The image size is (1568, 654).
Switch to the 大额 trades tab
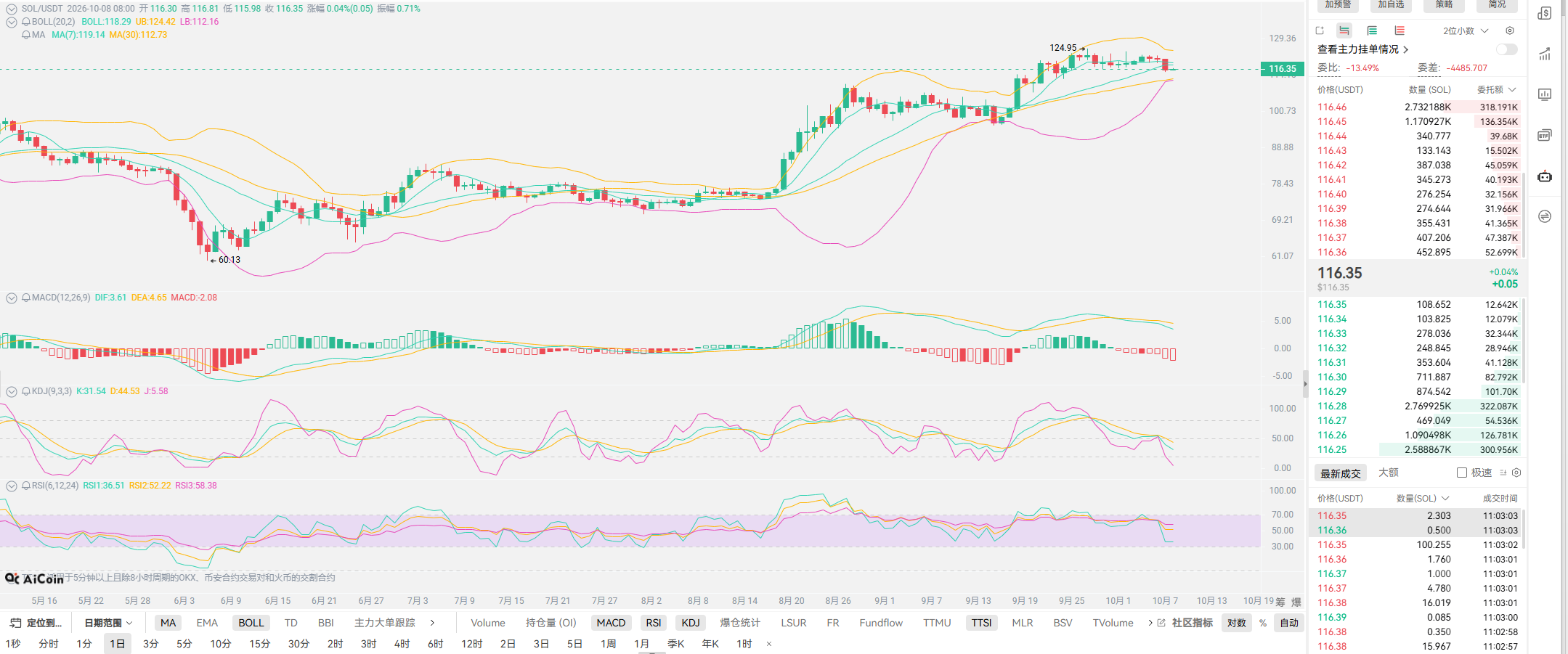pyautogui.click(x=1389, y=473)
